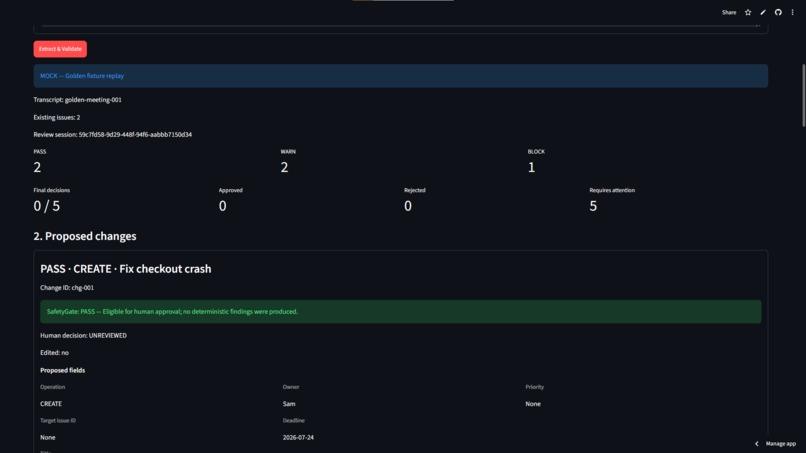Click the PASS metric value 2
This screenshot has width=806, height=453.
(x=37, y=167)
